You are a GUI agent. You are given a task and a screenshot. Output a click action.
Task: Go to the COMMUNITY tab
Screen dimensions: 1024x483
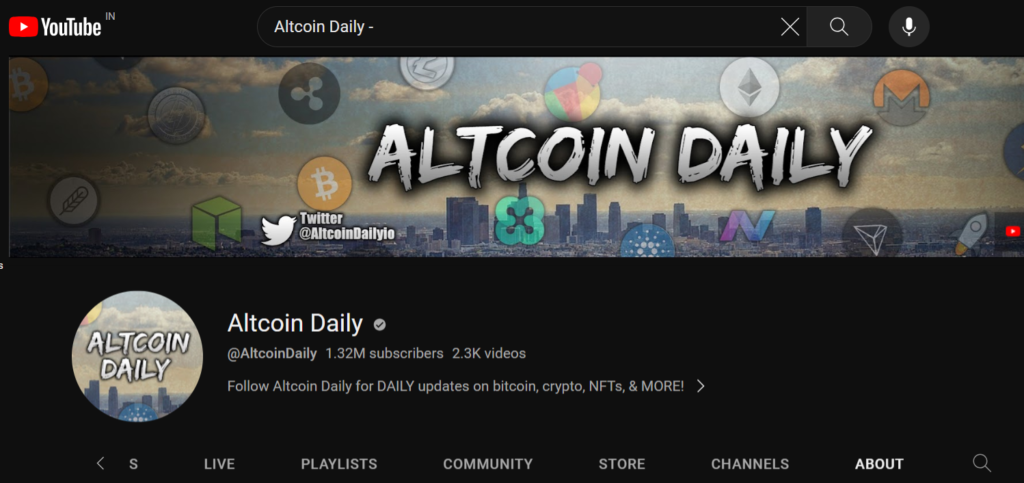tap(488, 464)
